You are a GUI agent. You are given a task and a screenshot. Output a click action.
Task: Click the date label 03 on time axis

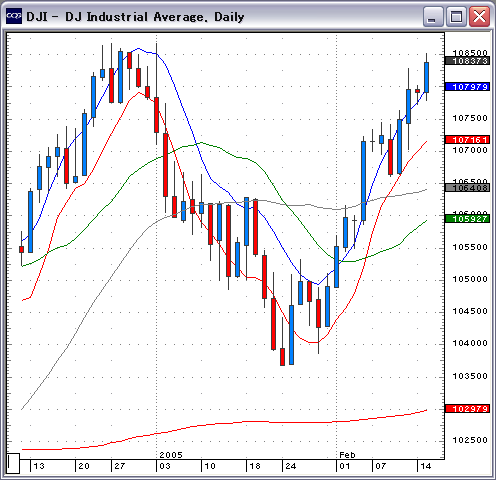click(x=165, y=466)
